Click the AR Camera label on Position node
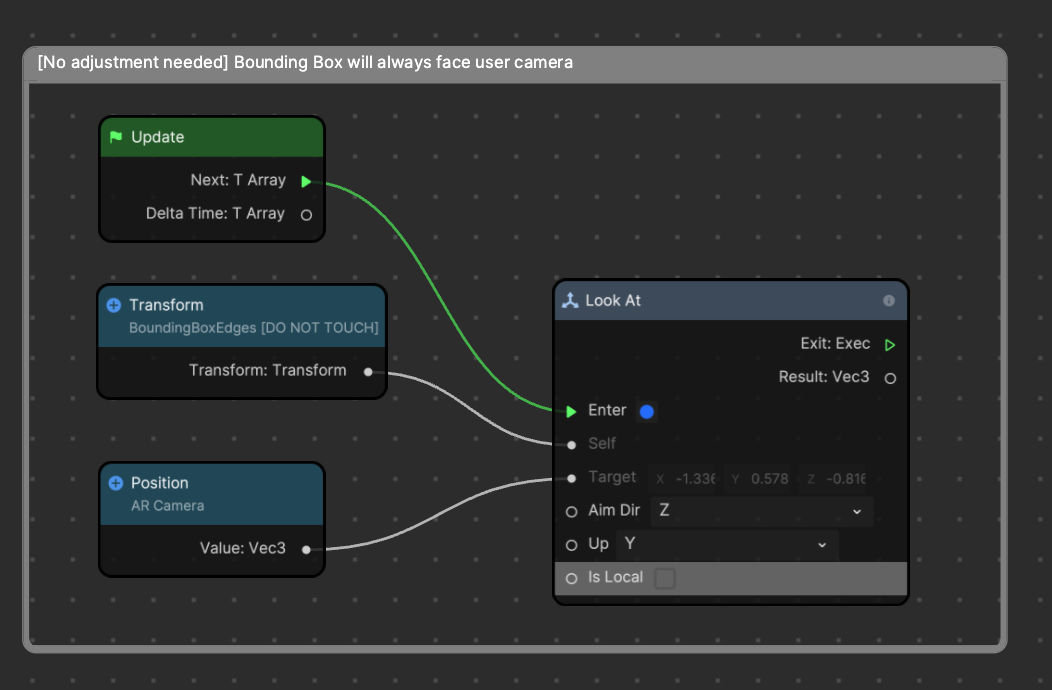The width and height of the screenshot is (1052, 690). 167,506
